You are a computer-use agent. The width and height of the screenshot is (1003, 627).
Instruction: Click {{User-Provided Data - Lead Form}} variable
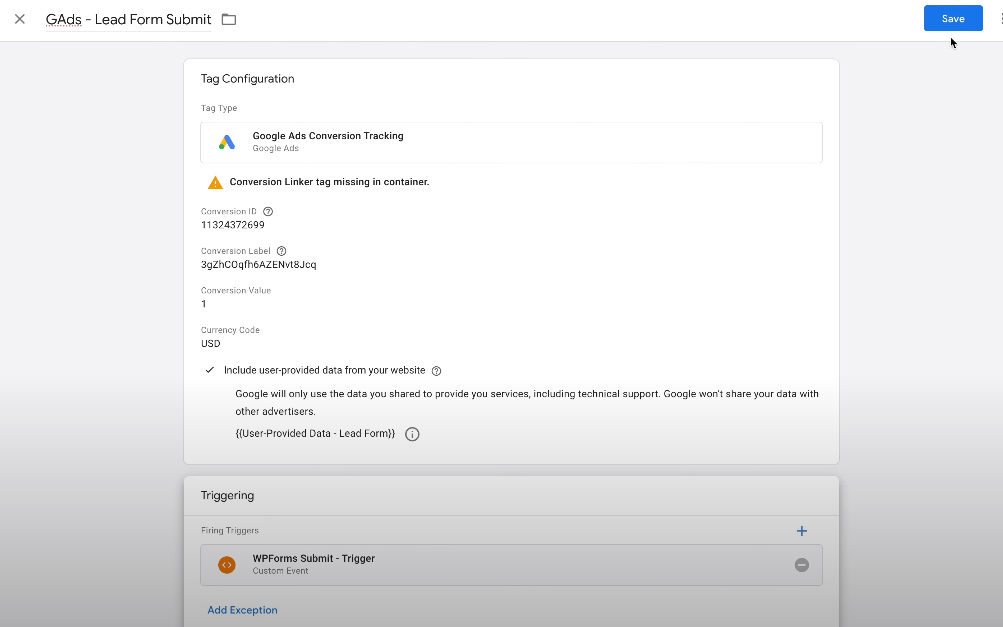coord(315,434)
